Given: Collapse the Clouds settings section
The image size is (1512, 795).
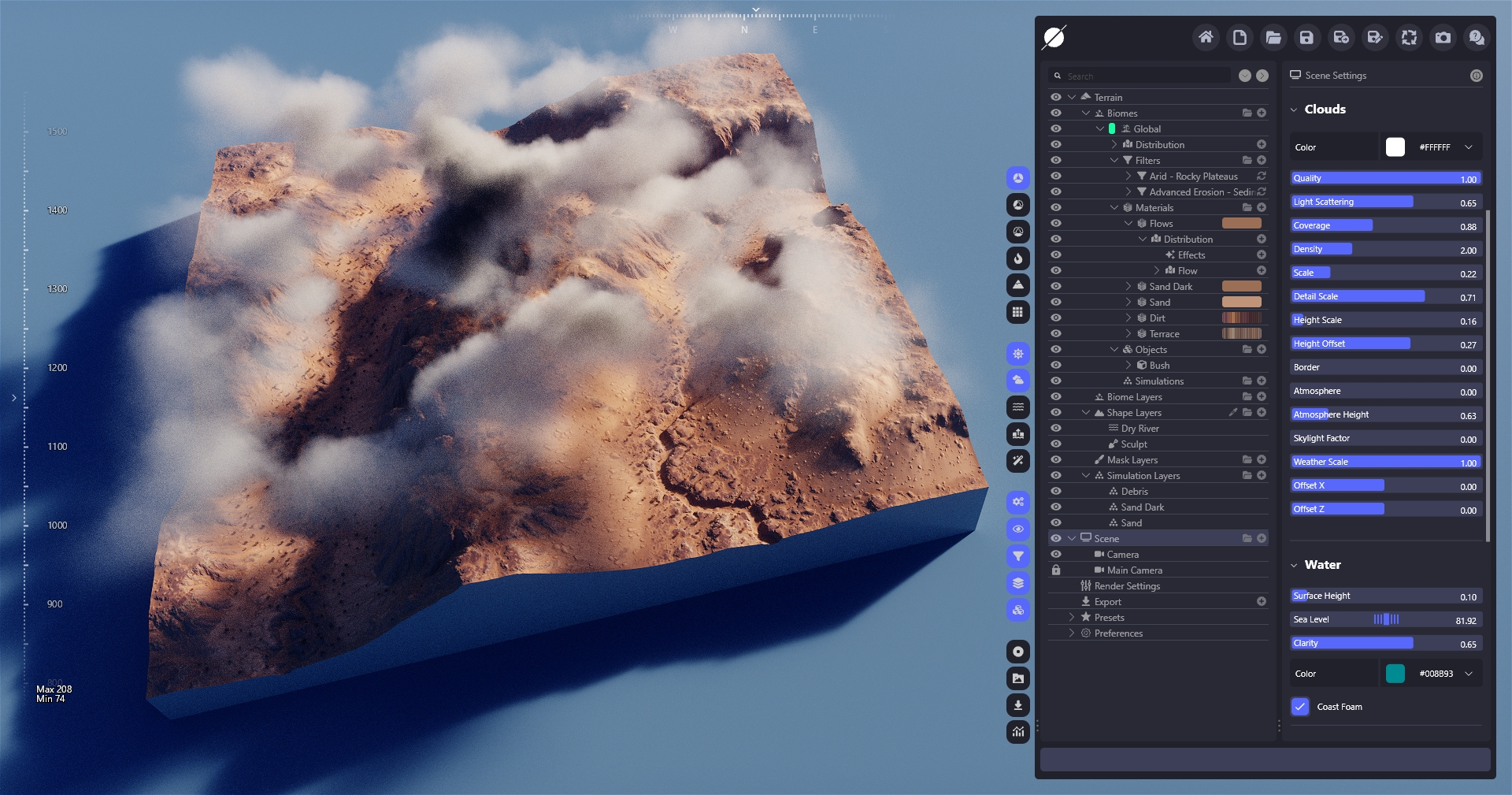Looking at the screenshot, I should pyautogui.click(x=1294, y=110).
